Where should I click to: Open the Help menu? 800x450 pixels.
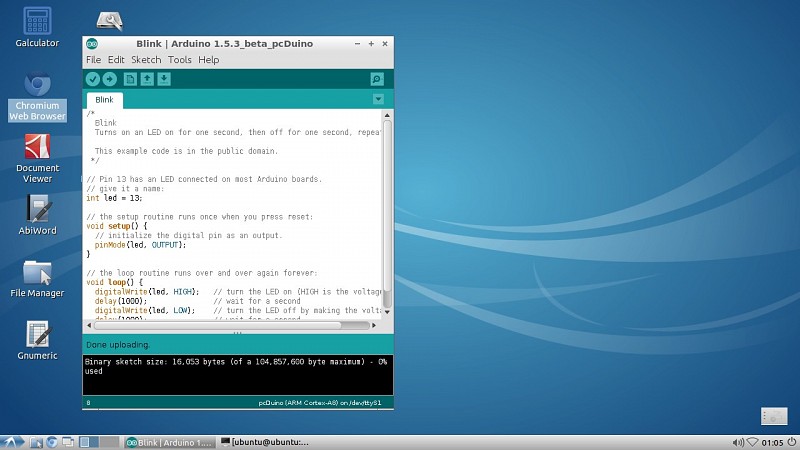209,60
